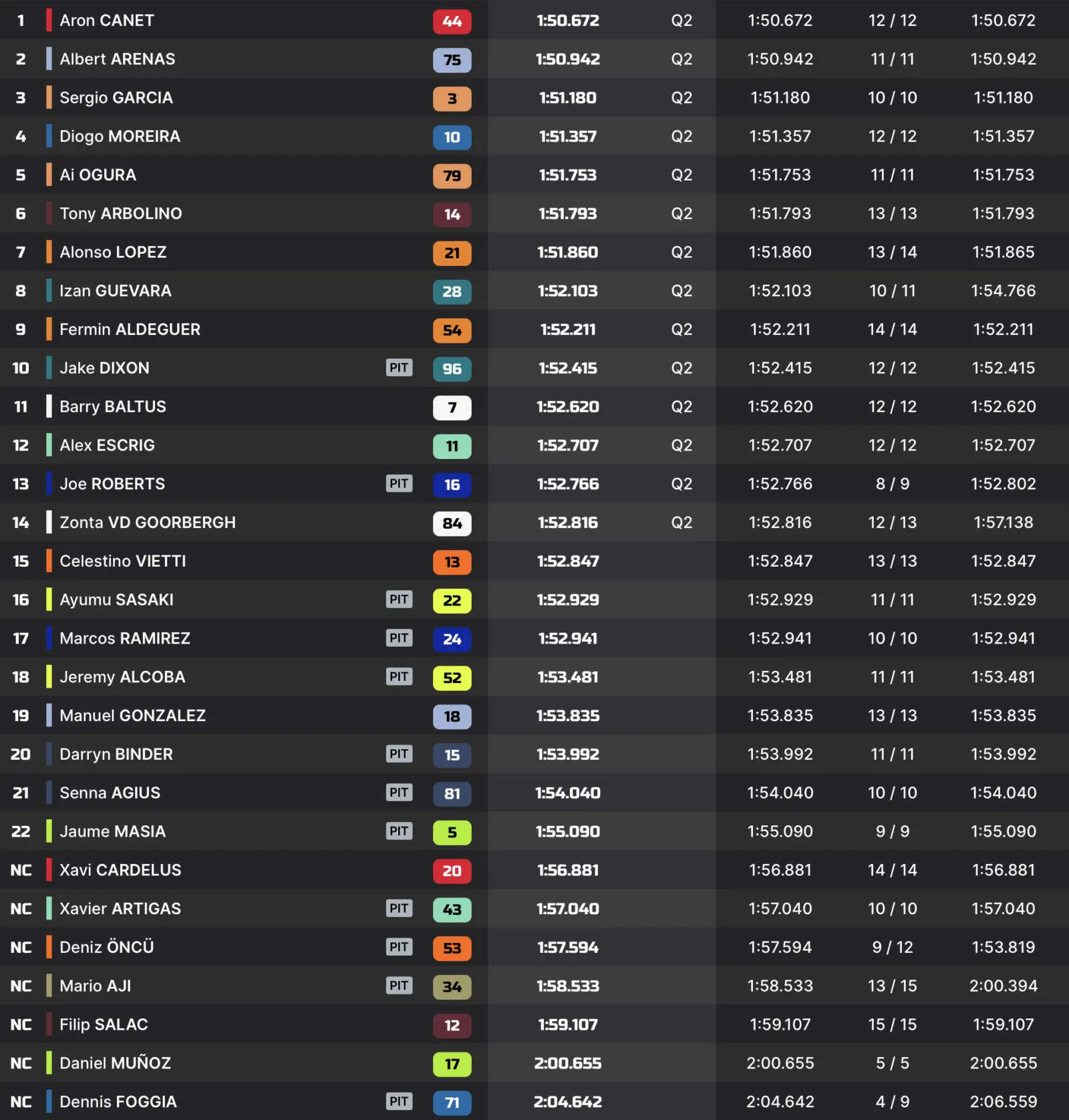This screenshot has width=1069, height=1120.
Task: Click Aron CANET's red number 44 badge
Action: coord(452,21)
